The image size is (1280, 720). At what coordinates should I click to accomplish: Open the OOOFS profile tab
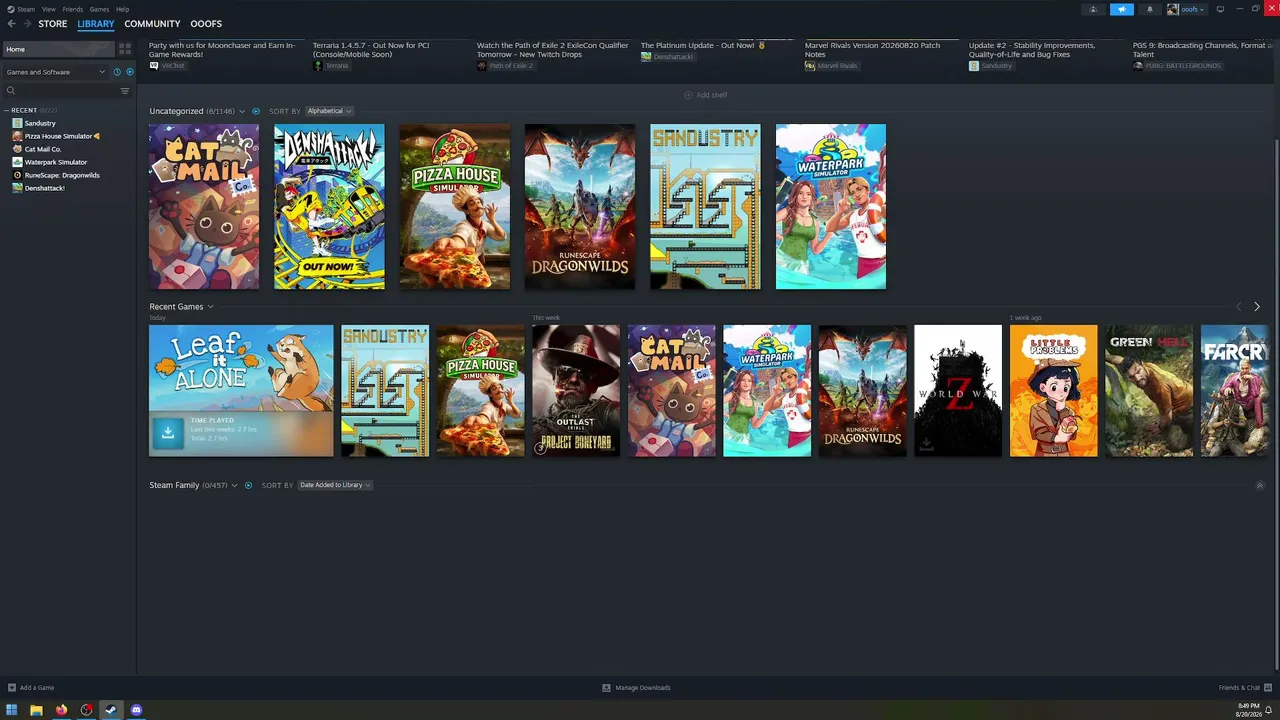(206, 24)
